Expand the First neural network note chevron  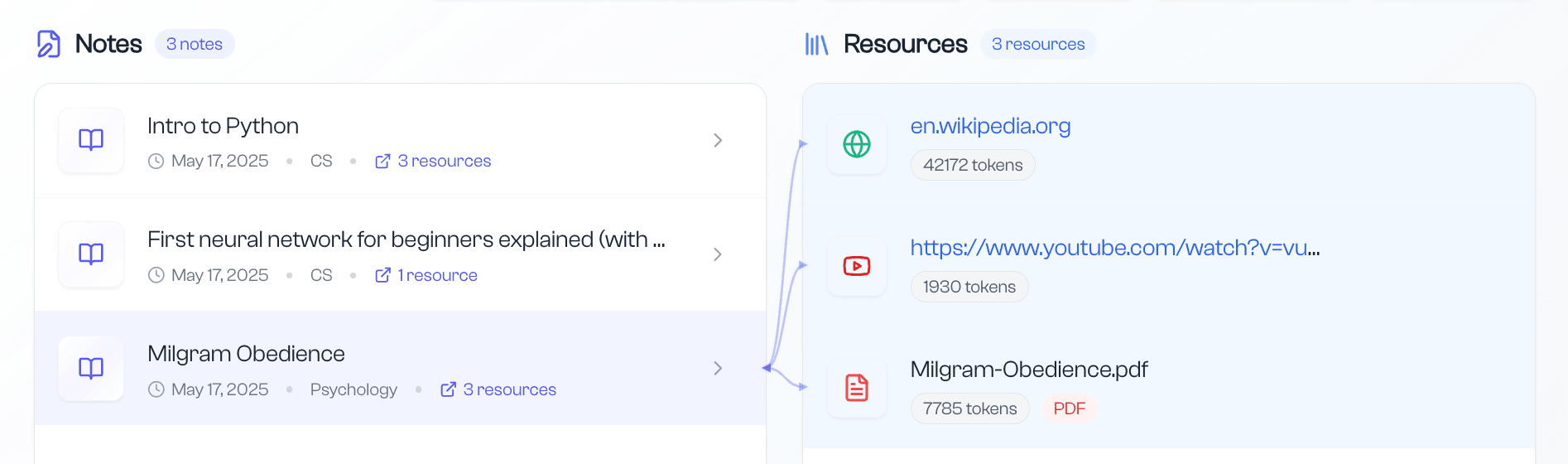(718, 254)
